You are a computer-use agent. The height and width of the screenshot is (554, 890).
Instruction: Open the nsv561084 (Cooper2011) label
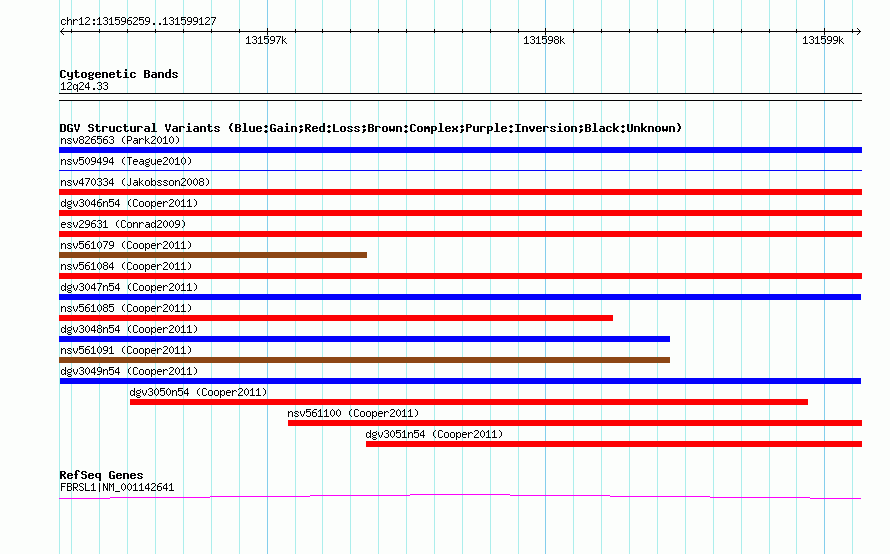tap(126, 266)
